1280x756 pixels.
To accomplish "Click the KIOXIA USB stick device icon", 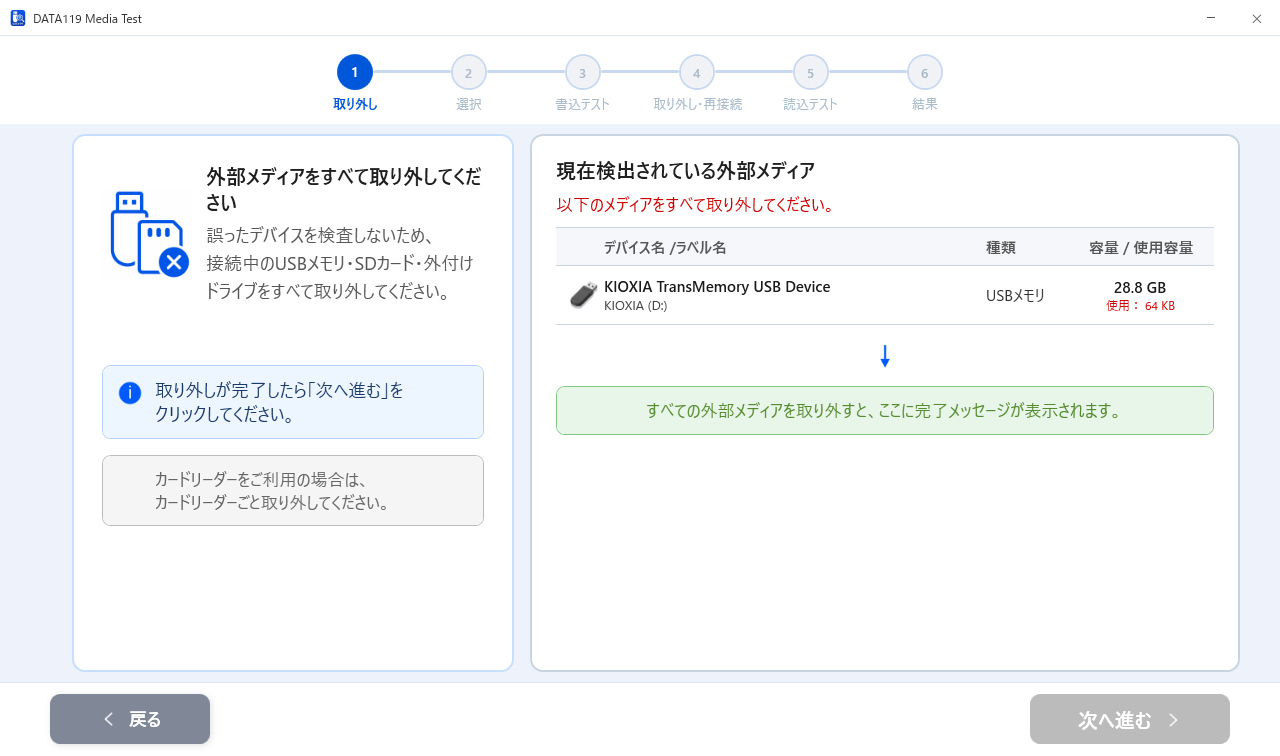I will pyautogui.click(x=584, y=295).
